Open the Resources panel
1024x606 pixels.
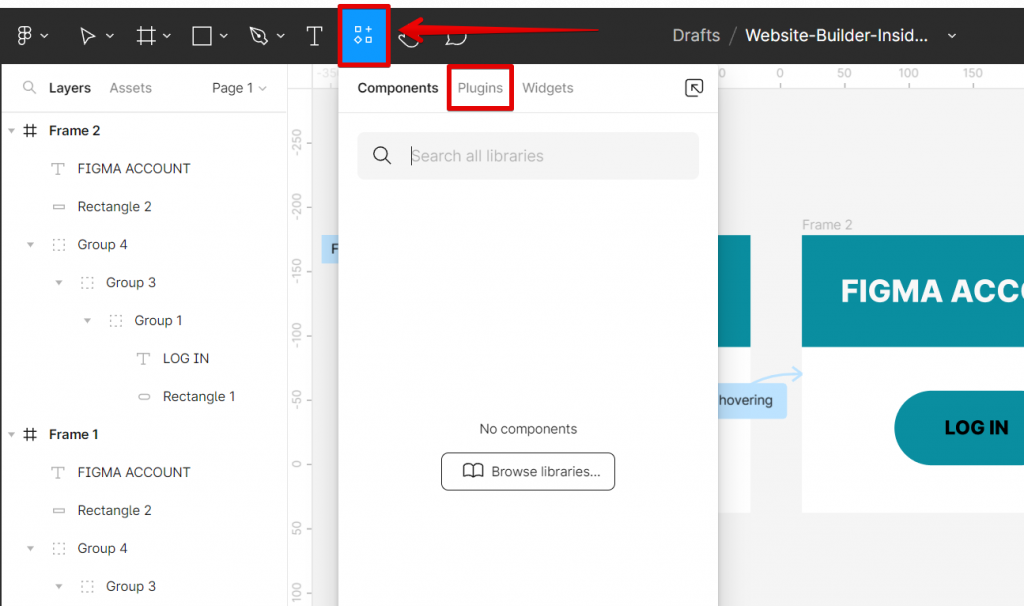(364, 35)
